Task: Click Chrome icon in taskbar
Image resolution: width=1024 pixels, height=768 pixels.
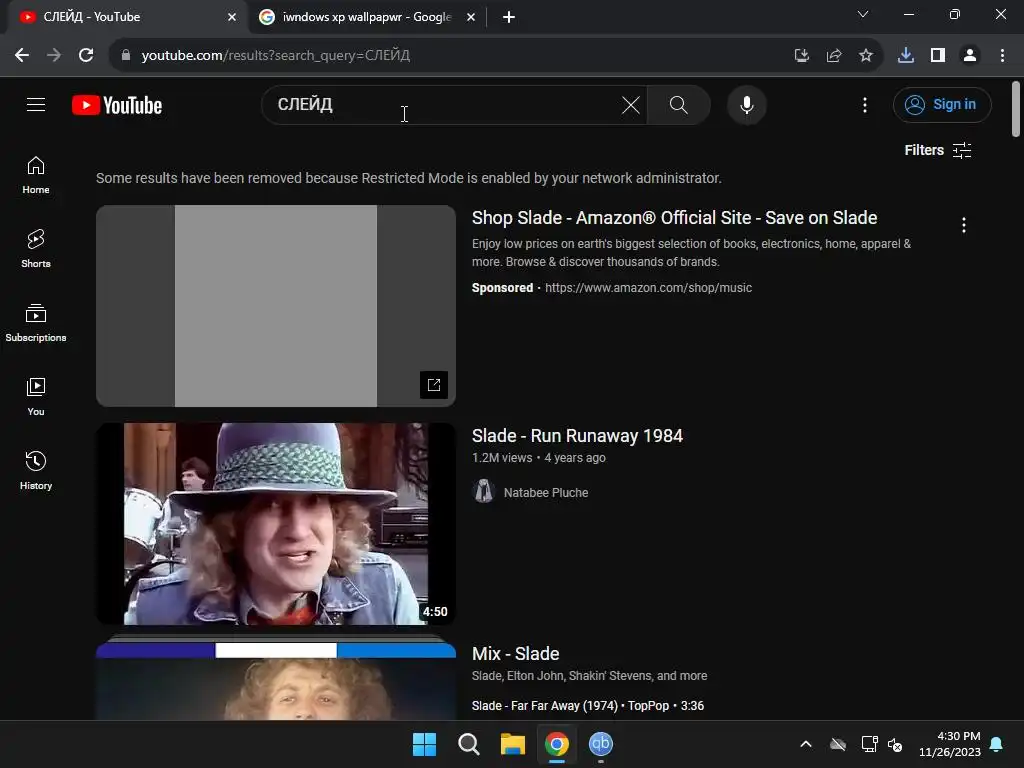Action: click(556, 744)
